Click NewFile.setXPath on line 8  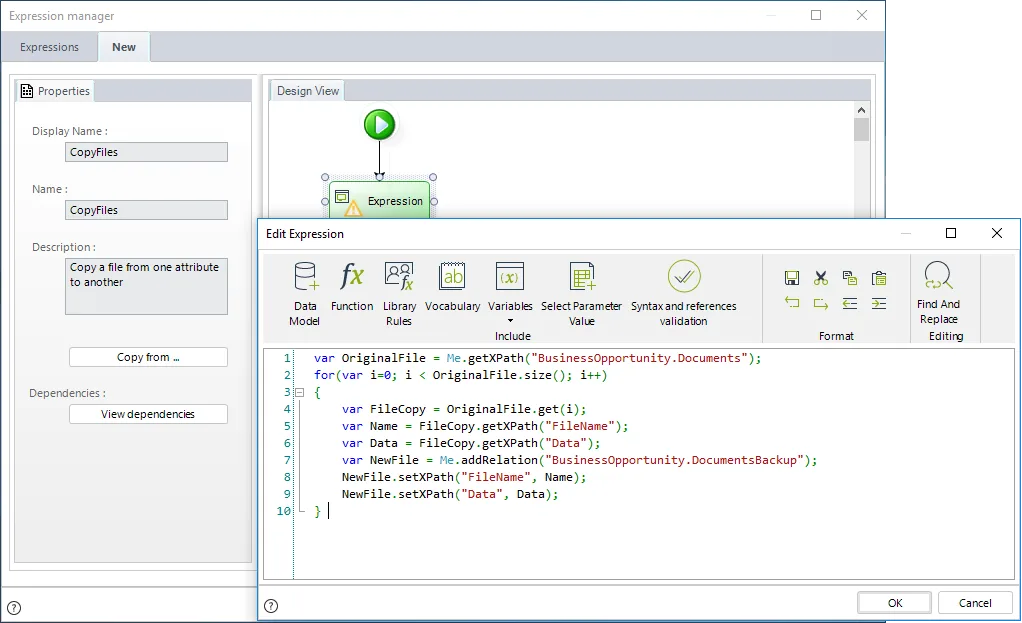click(x=398, y=477)
